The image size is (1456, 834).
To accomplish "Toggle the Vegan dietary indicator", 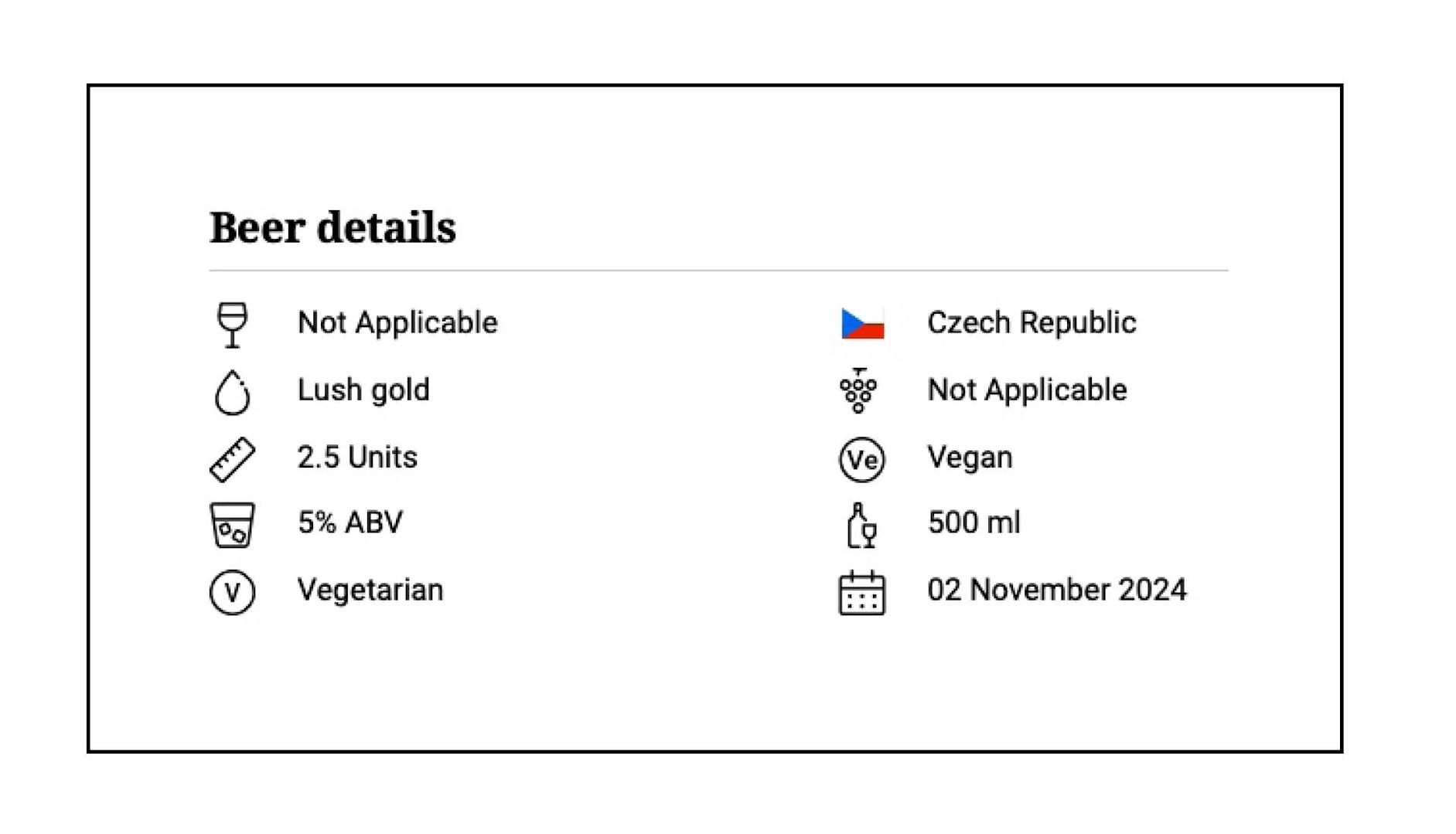I will pos(969,457).
